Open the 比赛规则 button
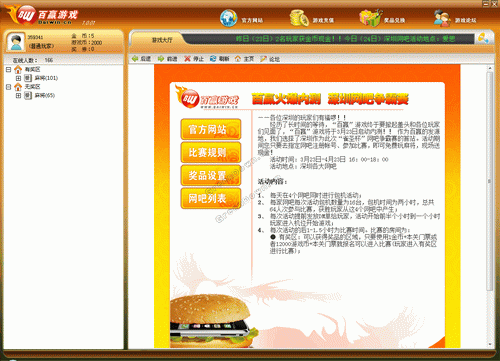500x361 pixels. pyautogui.click(x=211, y=152)
